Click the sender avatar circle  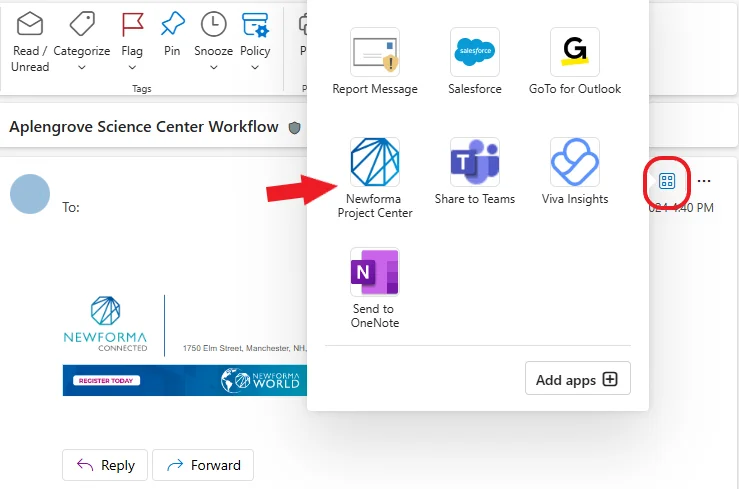coord(30,194)
